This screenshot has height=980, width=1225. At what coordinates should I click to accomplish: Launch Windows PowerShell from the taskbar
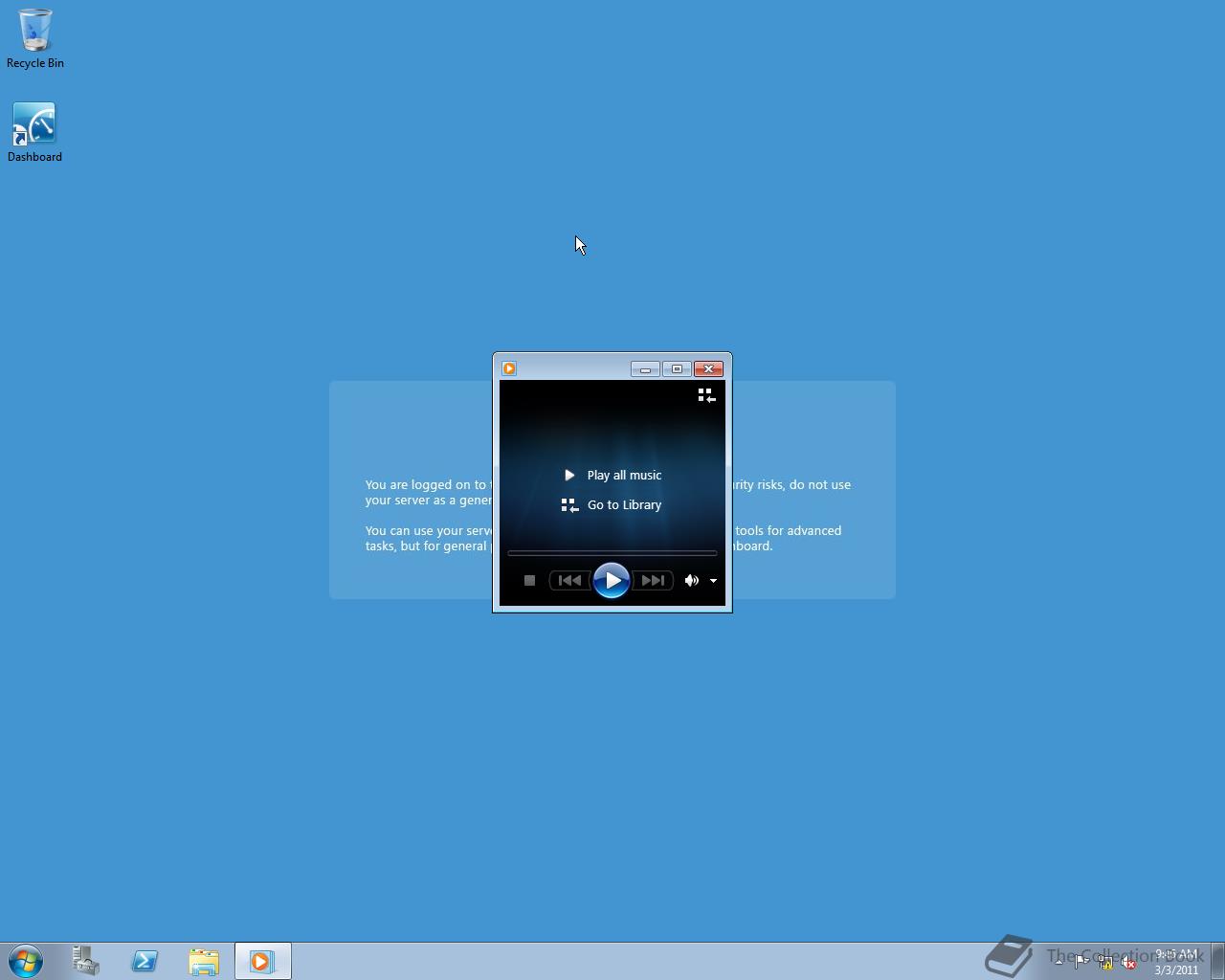pos(145,961)
